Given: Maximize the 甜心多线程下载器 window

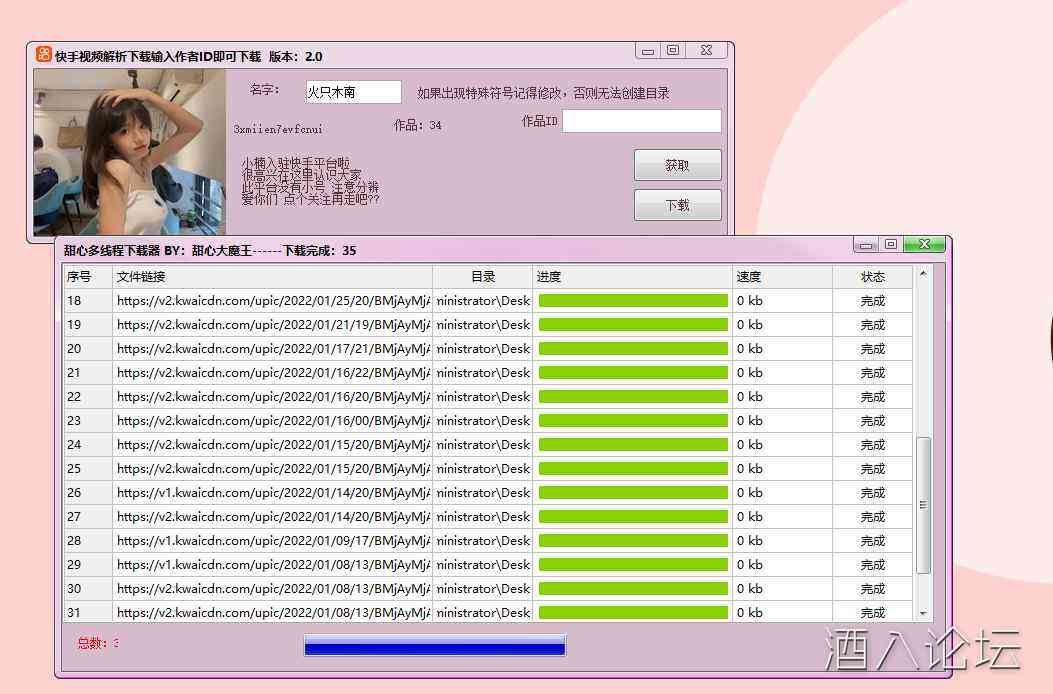Looking at the screenshot, I should [x=891, y=245].
